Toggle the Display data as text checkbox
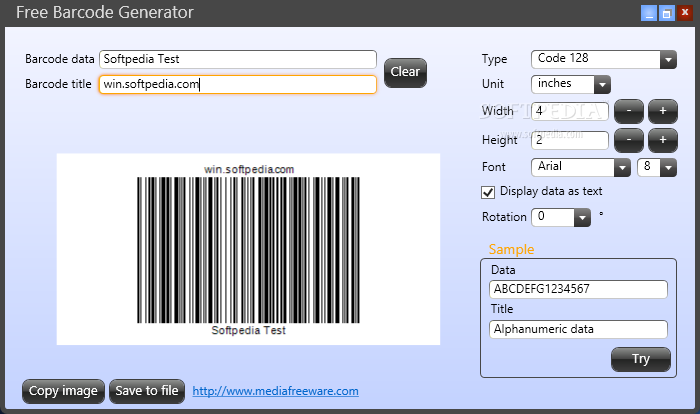Viewport: 700px width, 414px height. pos(488,192)
